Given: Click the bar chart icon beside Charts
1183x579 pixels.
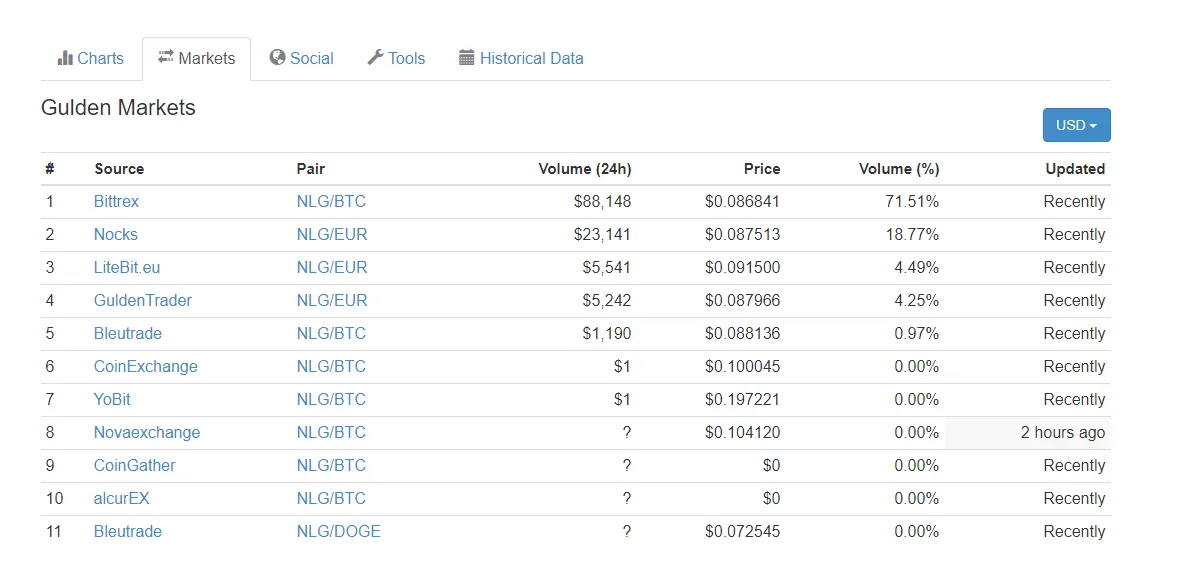Looking at the screenshot, I should pos(65,58).
